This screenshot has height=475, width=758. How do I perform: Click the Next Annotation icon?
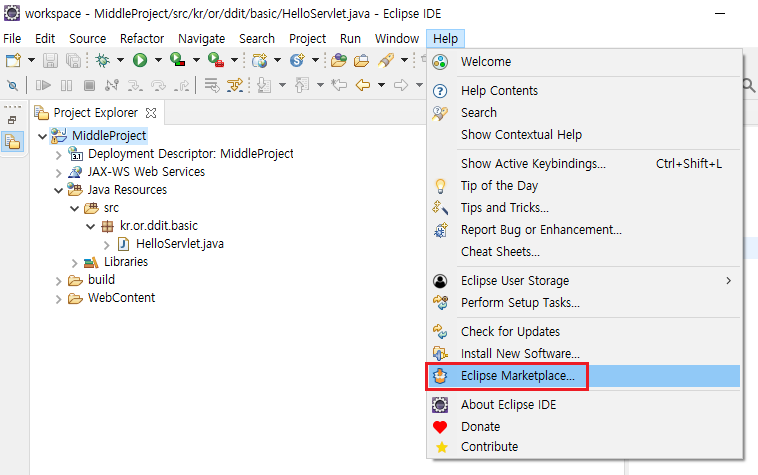(x=264, y=86)
